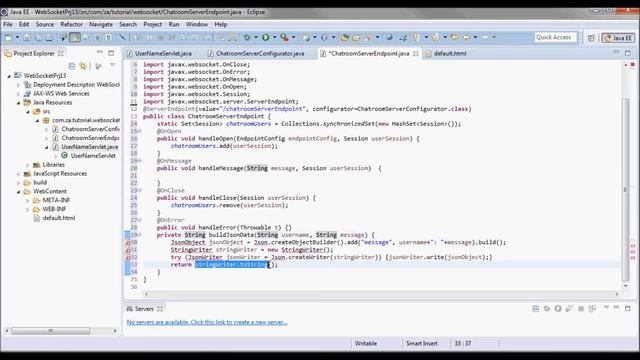Open the Window menu
This screenshot has height=360, width=640.
(197, 24)
